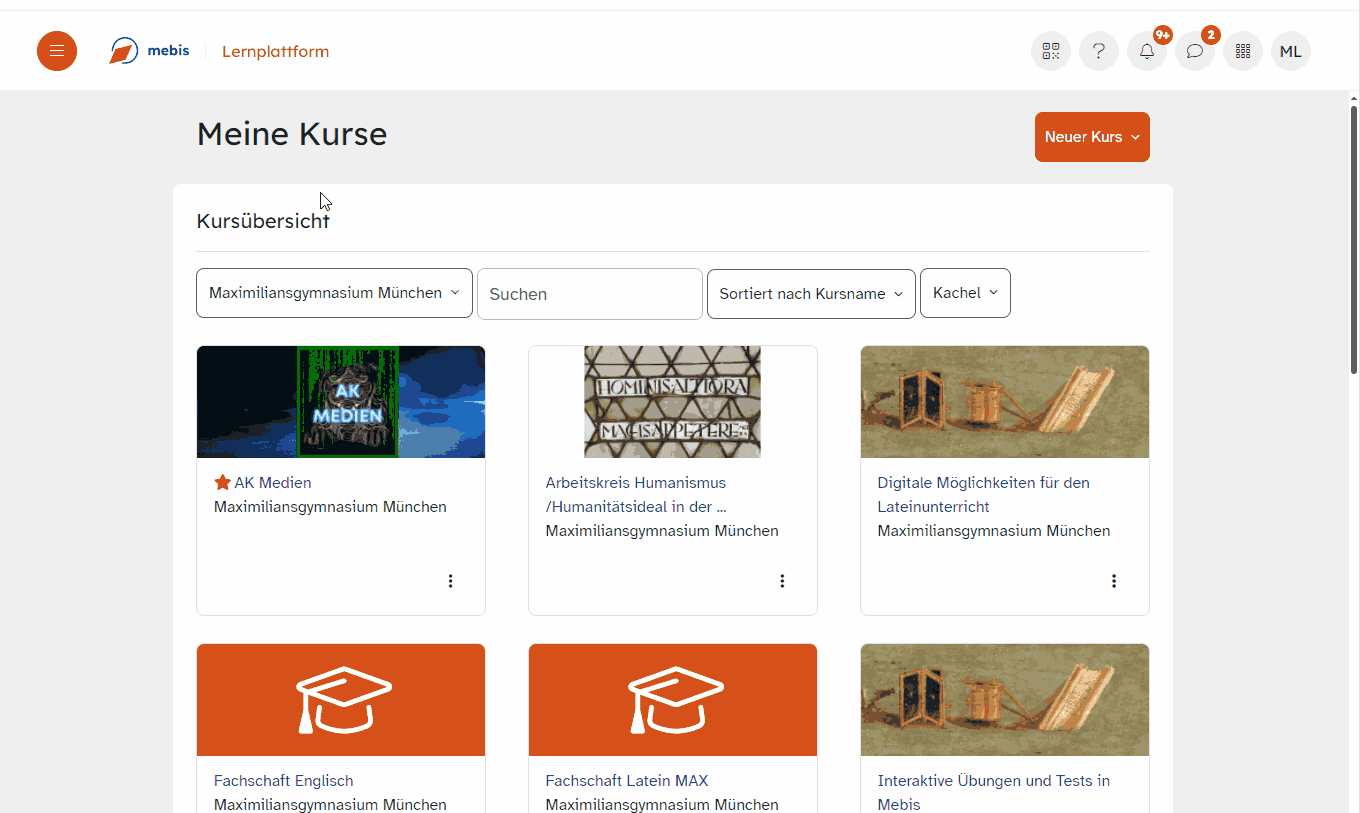Click the Kursübersicht section title
Screen dimensions: 1360x813
(x=263, y=221)
